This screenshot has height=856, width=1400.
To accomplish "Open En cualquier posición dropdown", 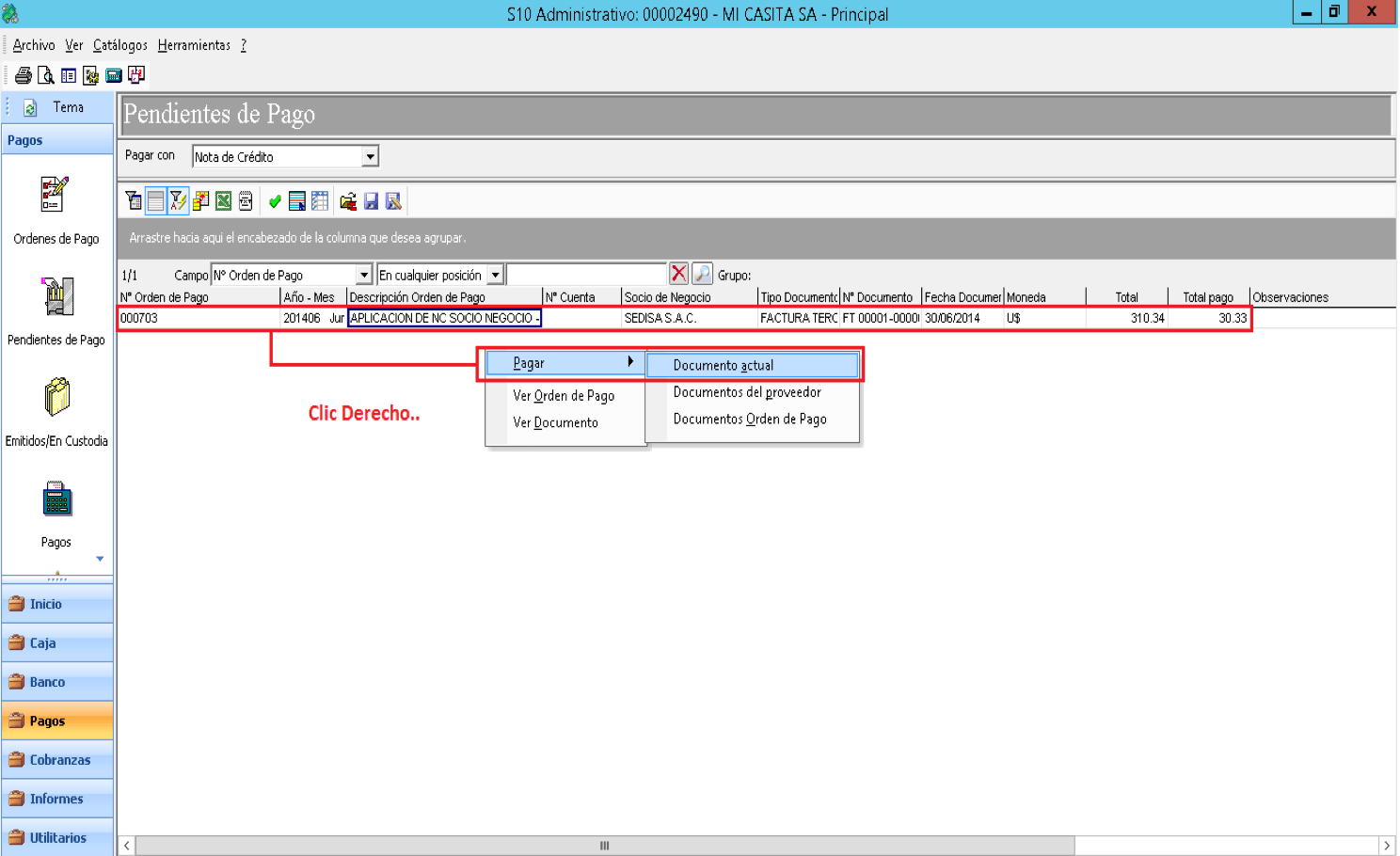I will 495,275.
